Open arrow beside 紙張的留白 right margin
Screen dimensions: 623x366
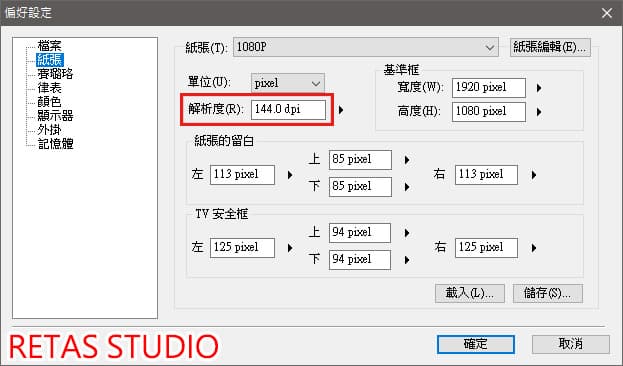click(x=534, y=175)
